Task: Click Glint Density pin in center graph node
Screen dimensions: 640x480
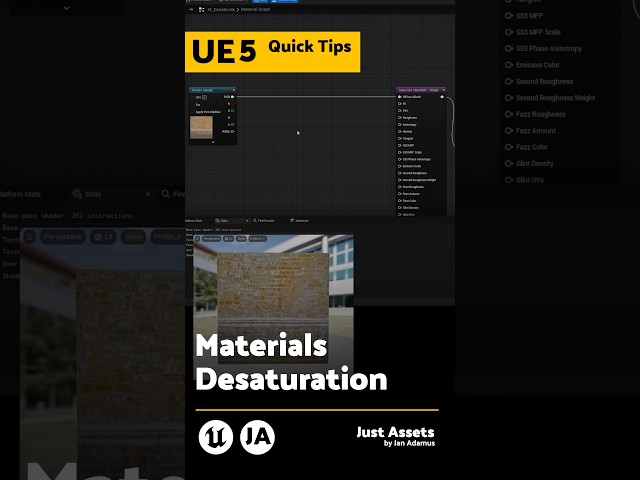Action: (400, 208)
